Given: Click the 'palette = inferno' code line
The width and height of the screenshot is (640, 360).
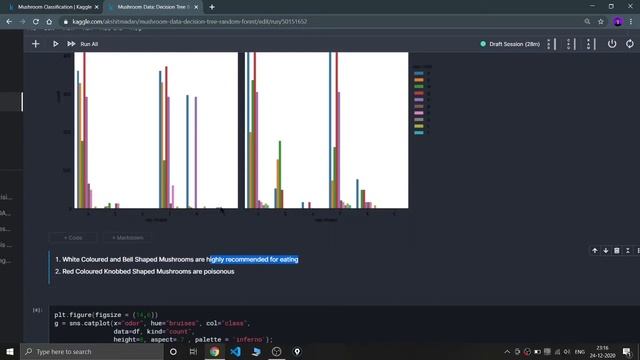Looking at the screenshot, I should (x=193, y=340).
